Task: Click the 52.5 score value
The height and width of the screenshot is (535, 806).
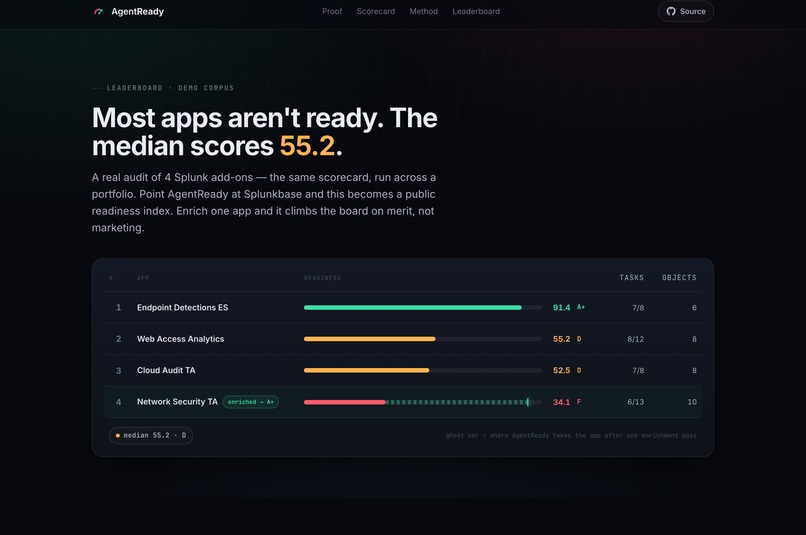Action: pyautogui.click(x=561, y=370)
